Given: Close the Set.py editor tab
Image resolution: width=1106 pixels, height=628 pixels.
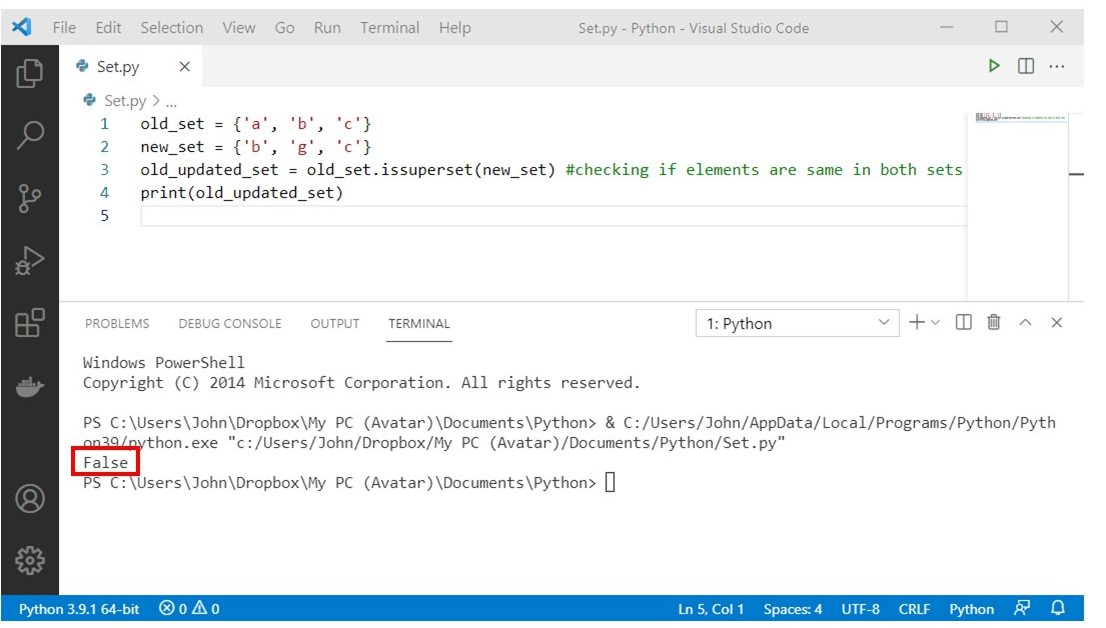Looking at the screenshot, I should (x=185, y=66).
